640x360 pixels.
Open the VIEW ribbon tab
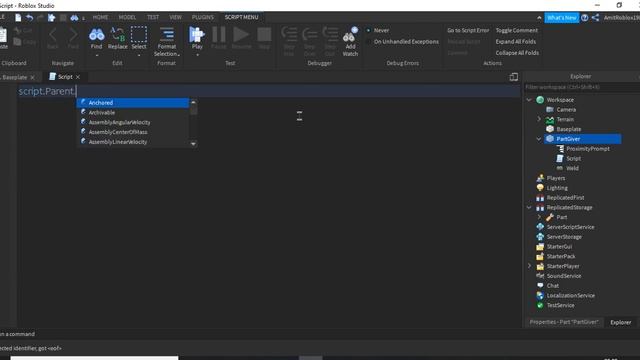coord(176,17)
